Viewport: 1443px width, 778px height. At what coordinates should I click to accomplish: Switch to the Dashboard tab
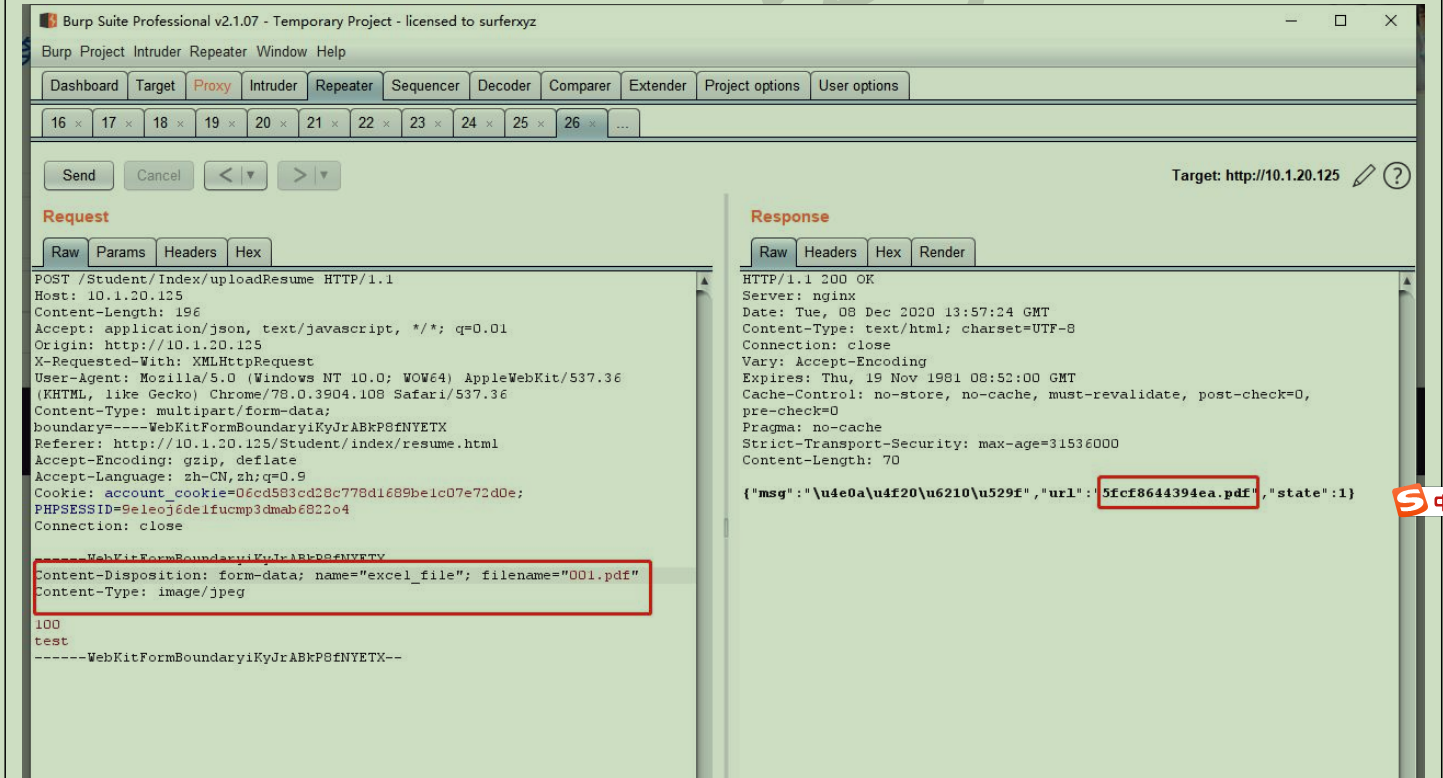click(x=85, y=86)
